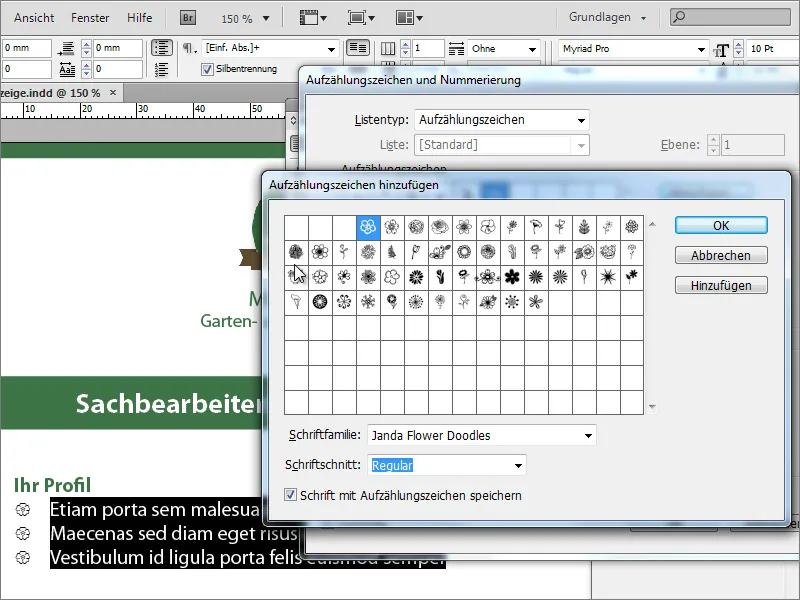
Task: Select the highlighted blue flower glyph
Action: point(368,227)
